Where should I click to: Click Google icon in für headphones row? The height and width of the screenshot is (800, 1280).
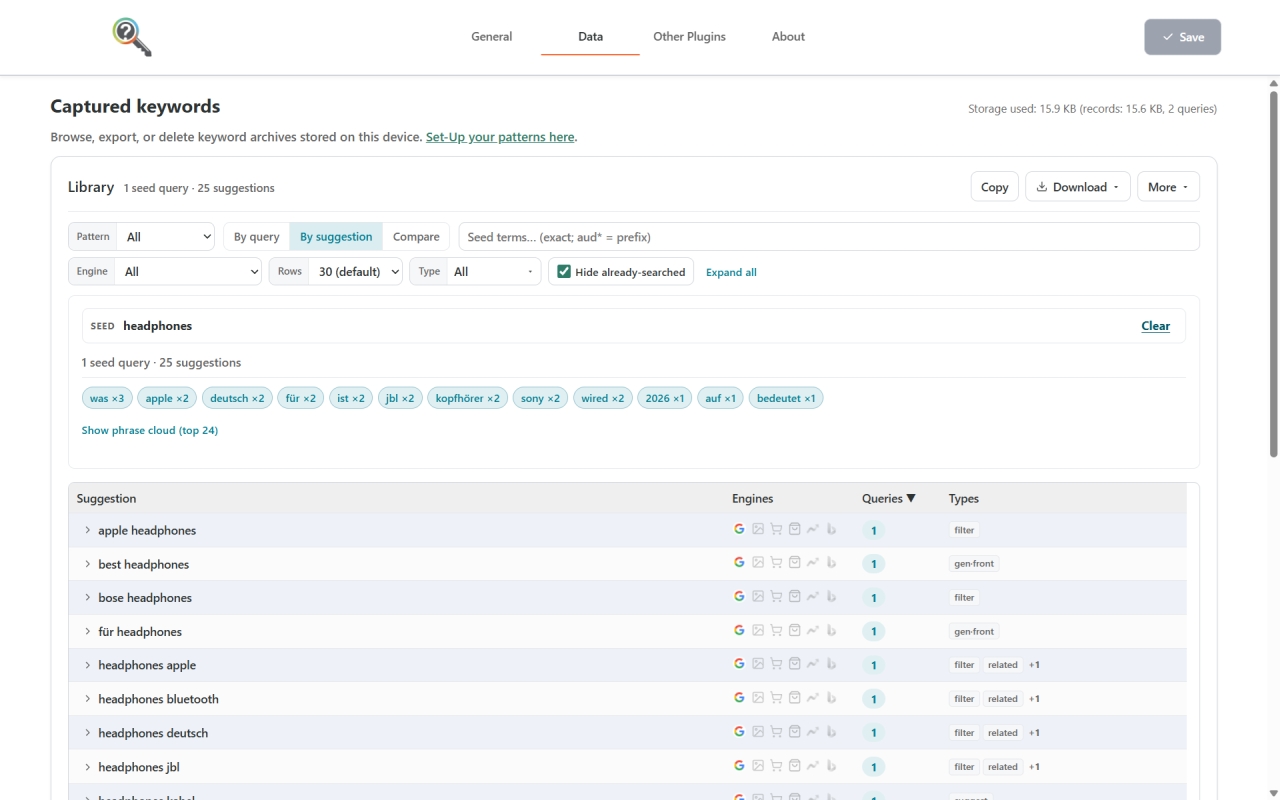click(x=740, y=631)
